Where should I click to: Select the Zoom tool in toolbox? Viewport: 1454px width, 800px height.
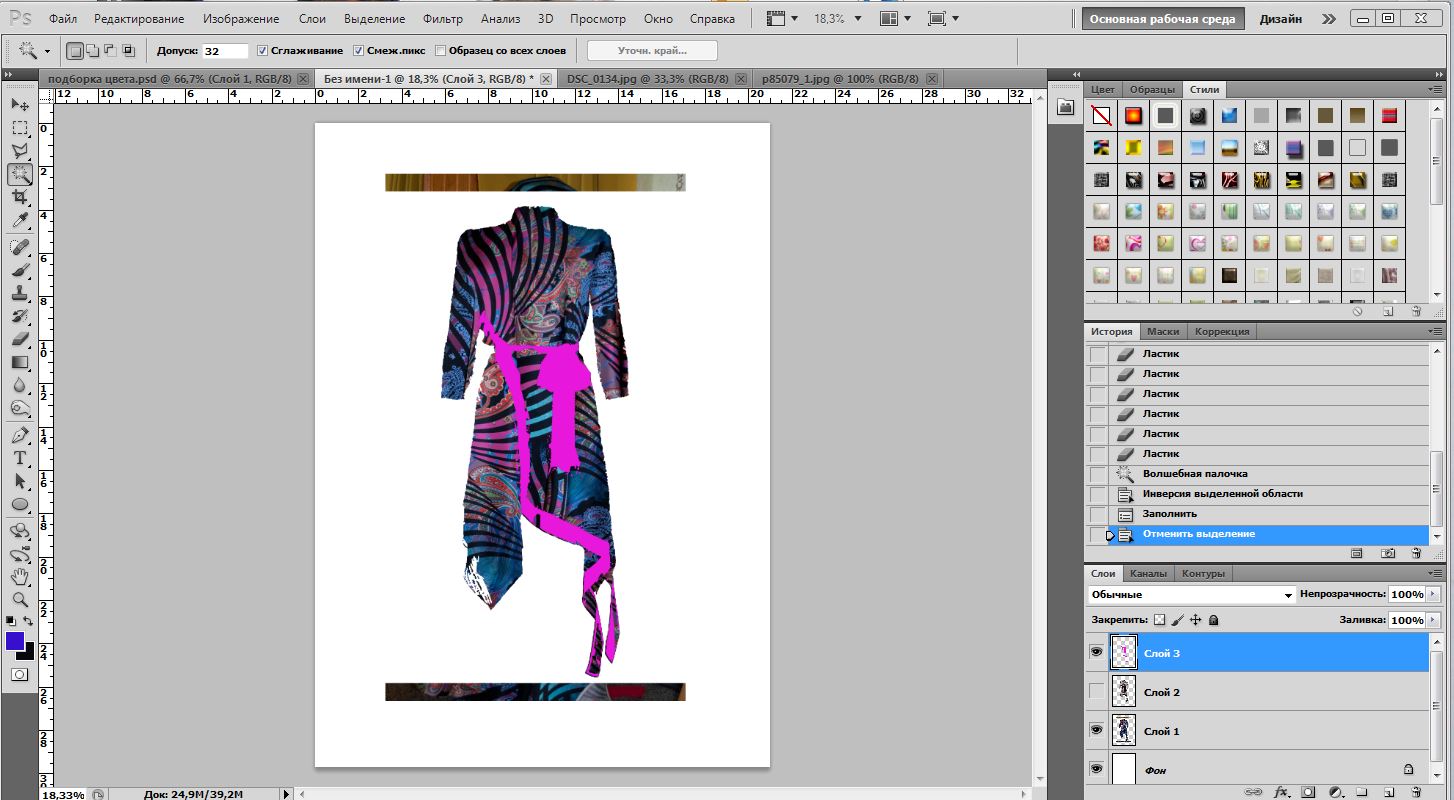coord(20,599)
